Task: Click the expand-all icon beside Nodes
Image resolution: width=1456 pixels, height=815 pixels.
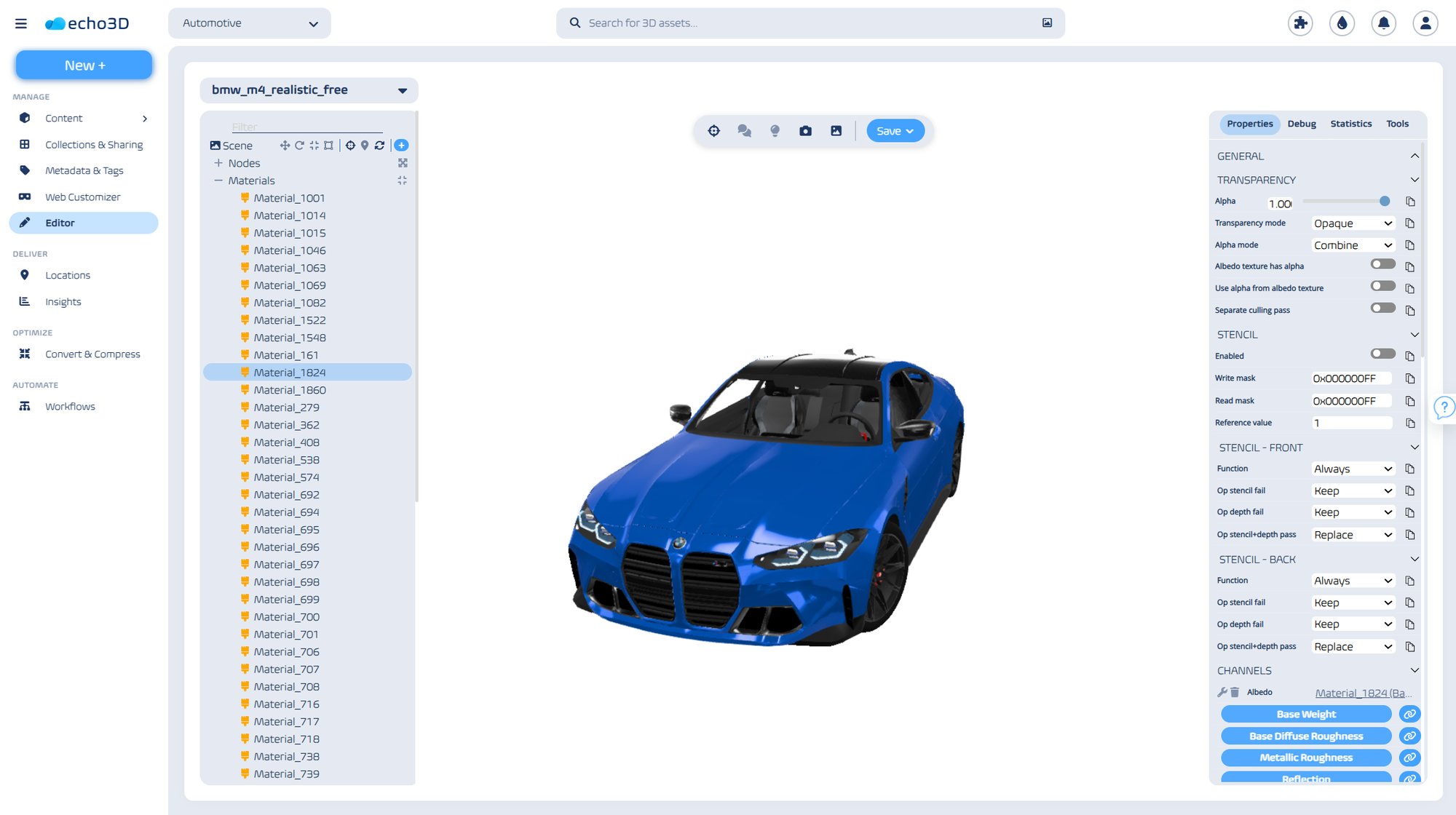Action: tap(403, 163)
